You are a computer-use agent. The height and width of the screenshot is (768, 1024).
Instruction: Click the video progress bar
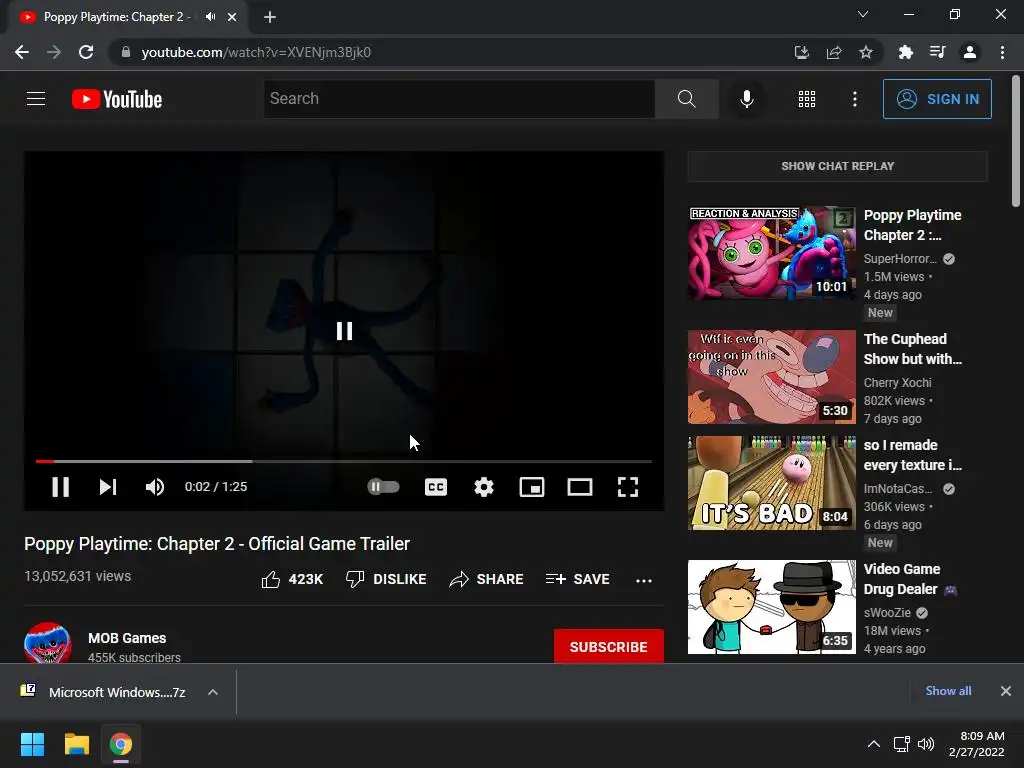[344, 461]
